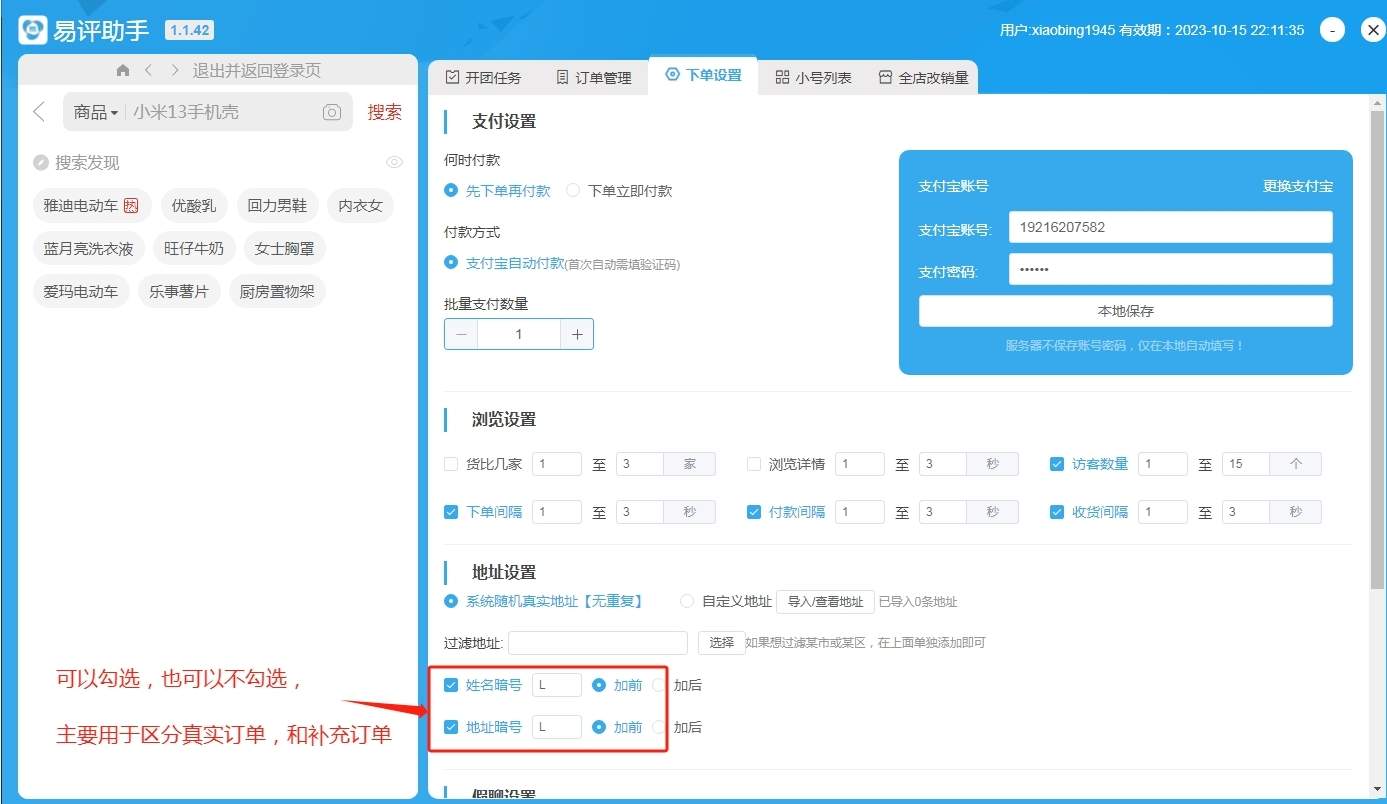Go forward with the right chevron arrow
Viewport: 1387px width, 804px height.
175,70
